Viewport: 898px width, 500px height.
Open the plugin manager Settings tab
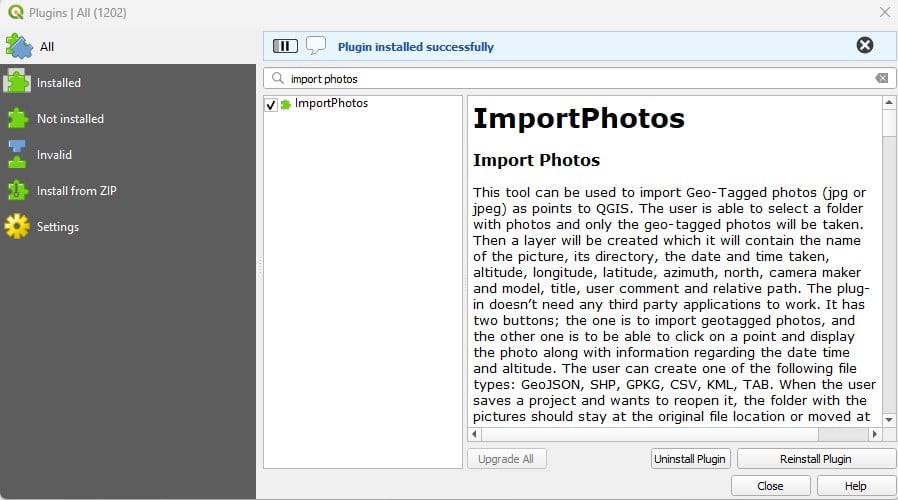pos(128,227)
